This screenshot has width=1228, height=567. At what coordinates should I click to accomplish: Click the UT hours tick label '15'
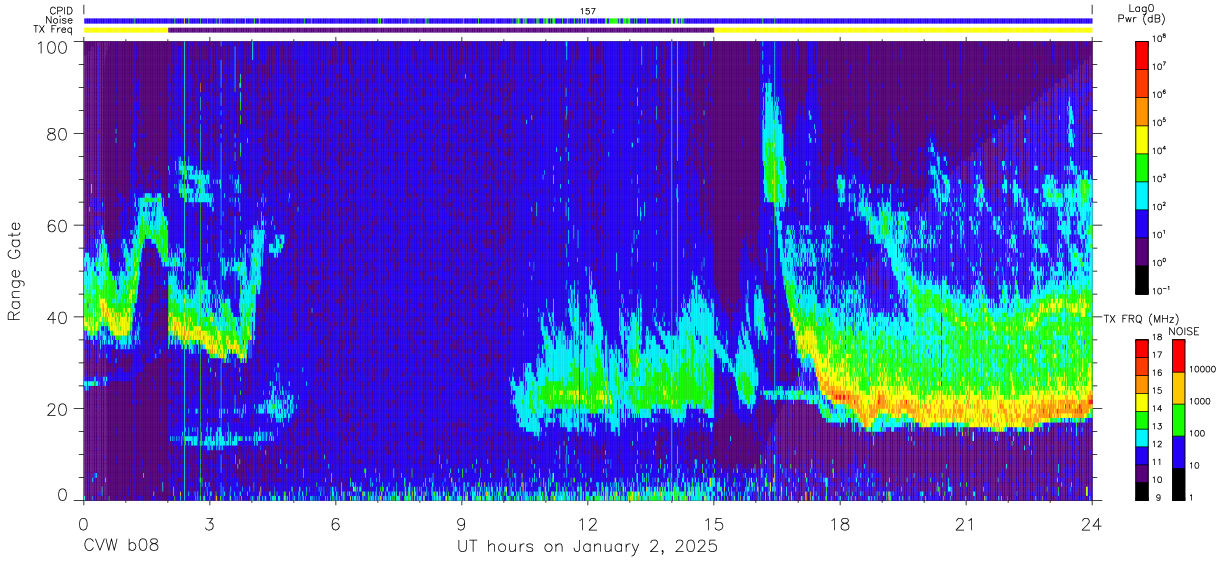714,525
